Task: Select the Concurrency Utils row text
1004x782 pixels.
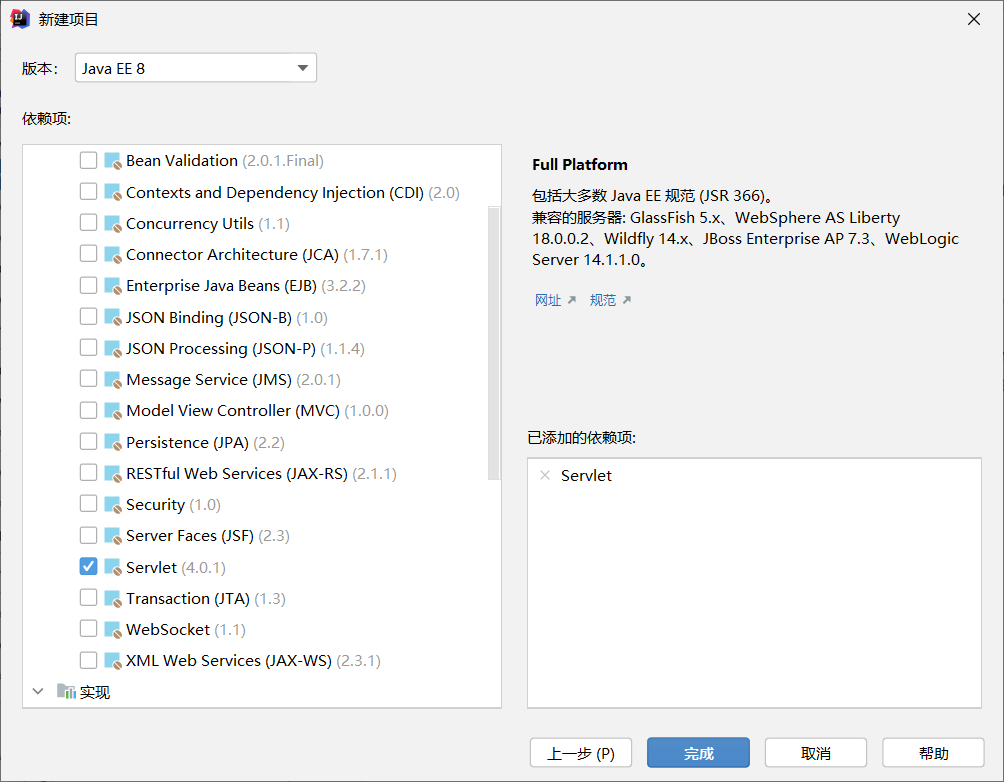Action: pos(207,224)
